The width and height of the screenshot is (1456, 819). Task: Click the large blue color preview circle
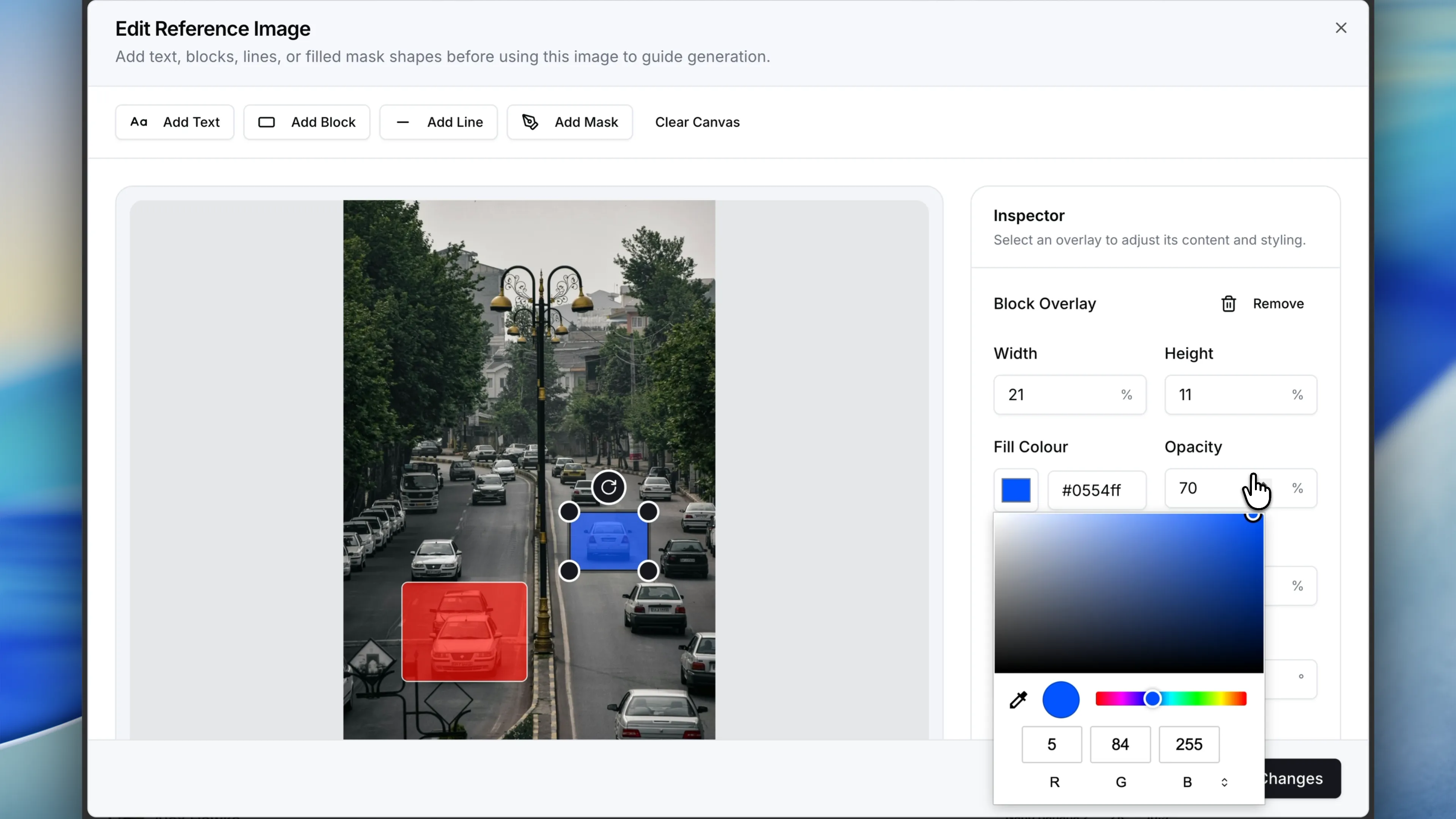click(x=1060, y=699)
